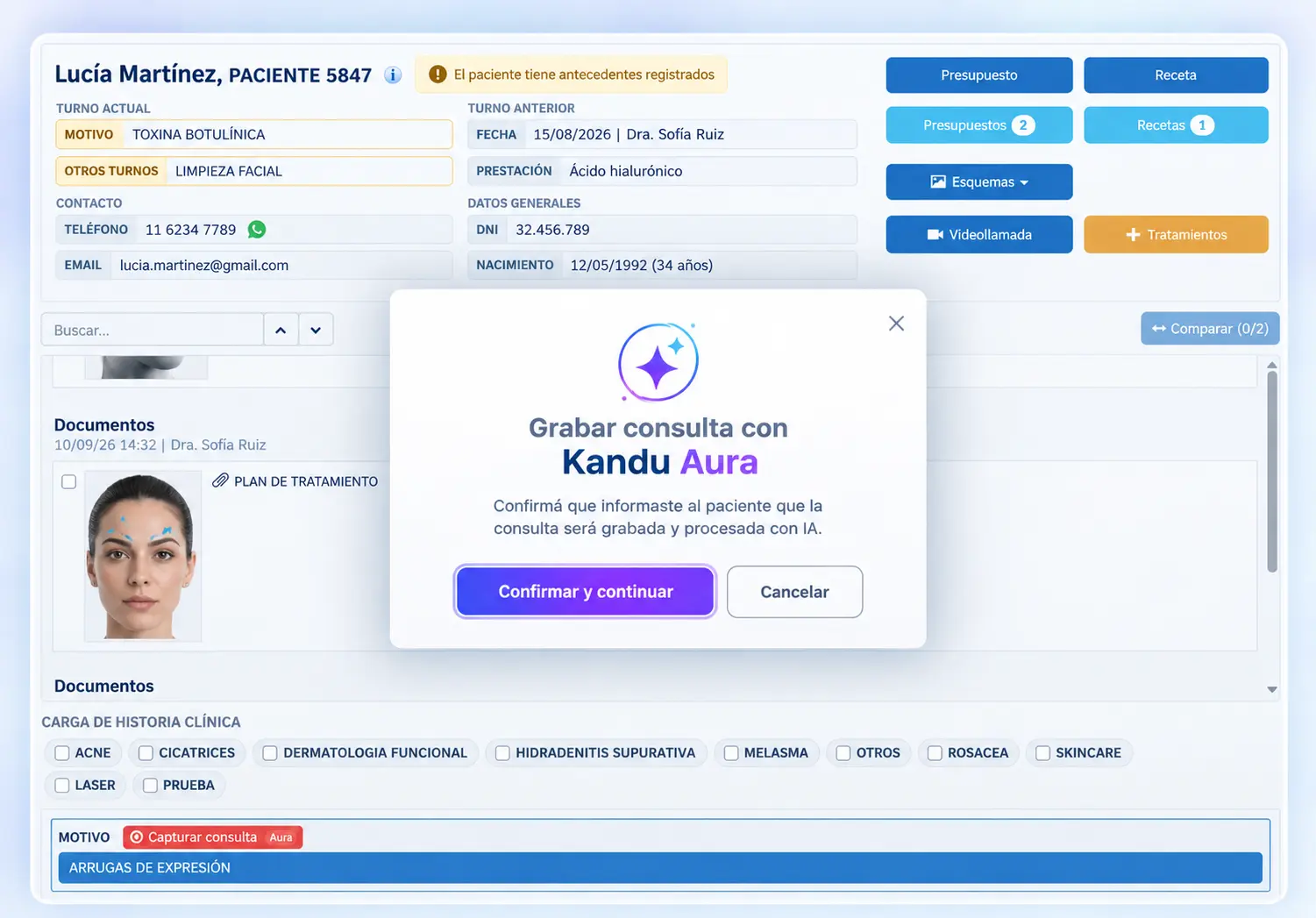1316x918 pixels.
Task: Click the ARRUGAS DE EXPRESIÓN motivo field
Action: click(x=660, y=868)
